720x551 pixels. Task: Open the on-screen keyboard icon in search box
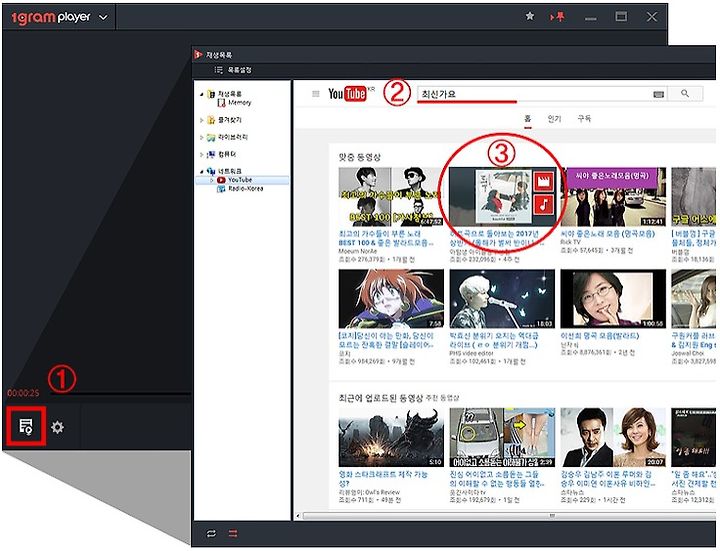coord(658,94)
